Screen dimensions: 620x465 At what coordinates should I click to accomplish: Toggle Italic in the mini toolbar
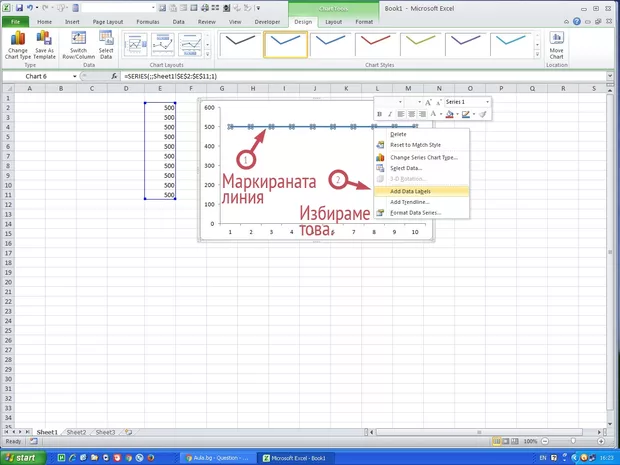point(391,115)
